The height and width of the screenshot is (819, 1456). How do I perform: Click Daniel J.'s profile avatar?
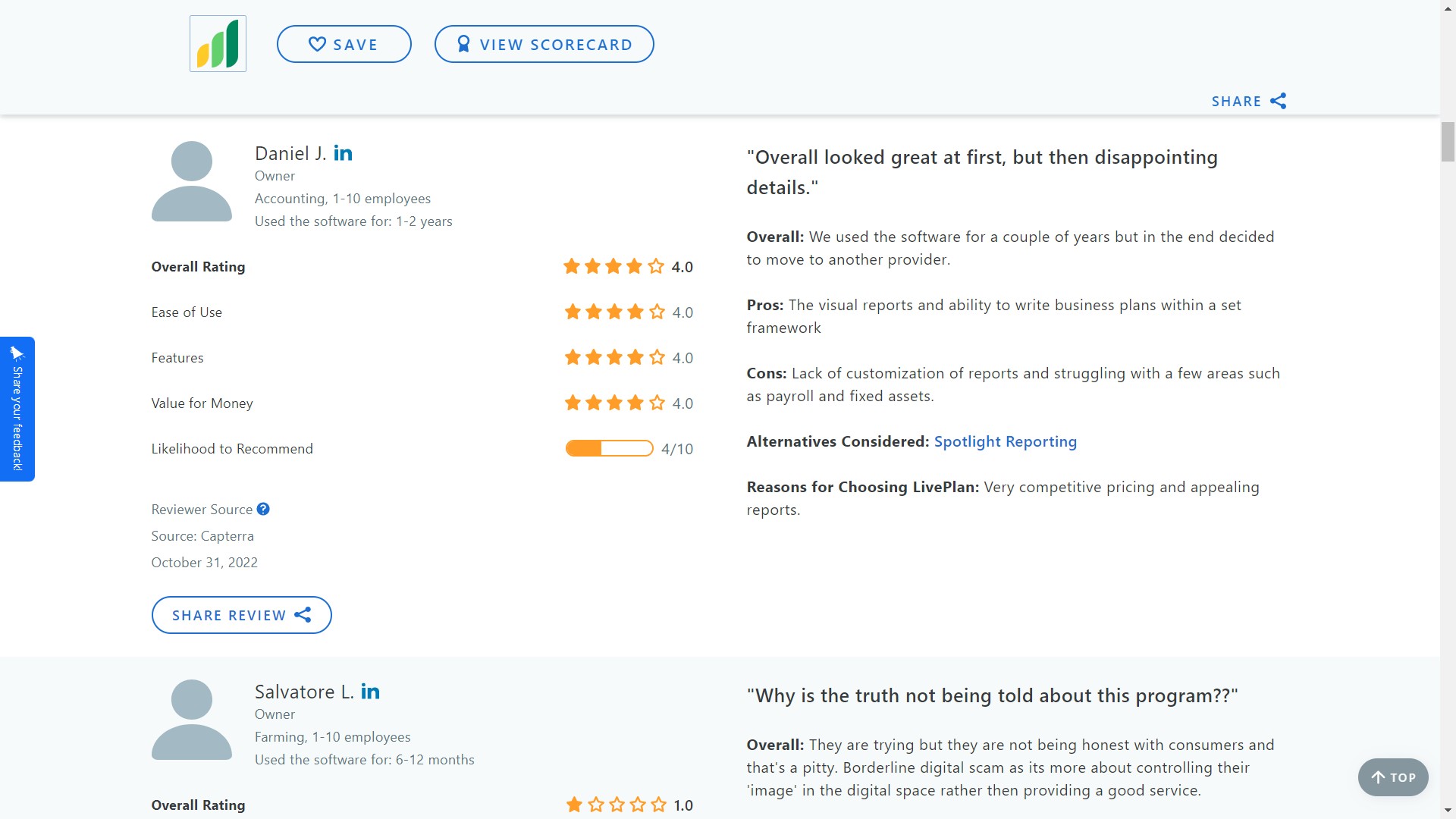[x=192, y=181]
